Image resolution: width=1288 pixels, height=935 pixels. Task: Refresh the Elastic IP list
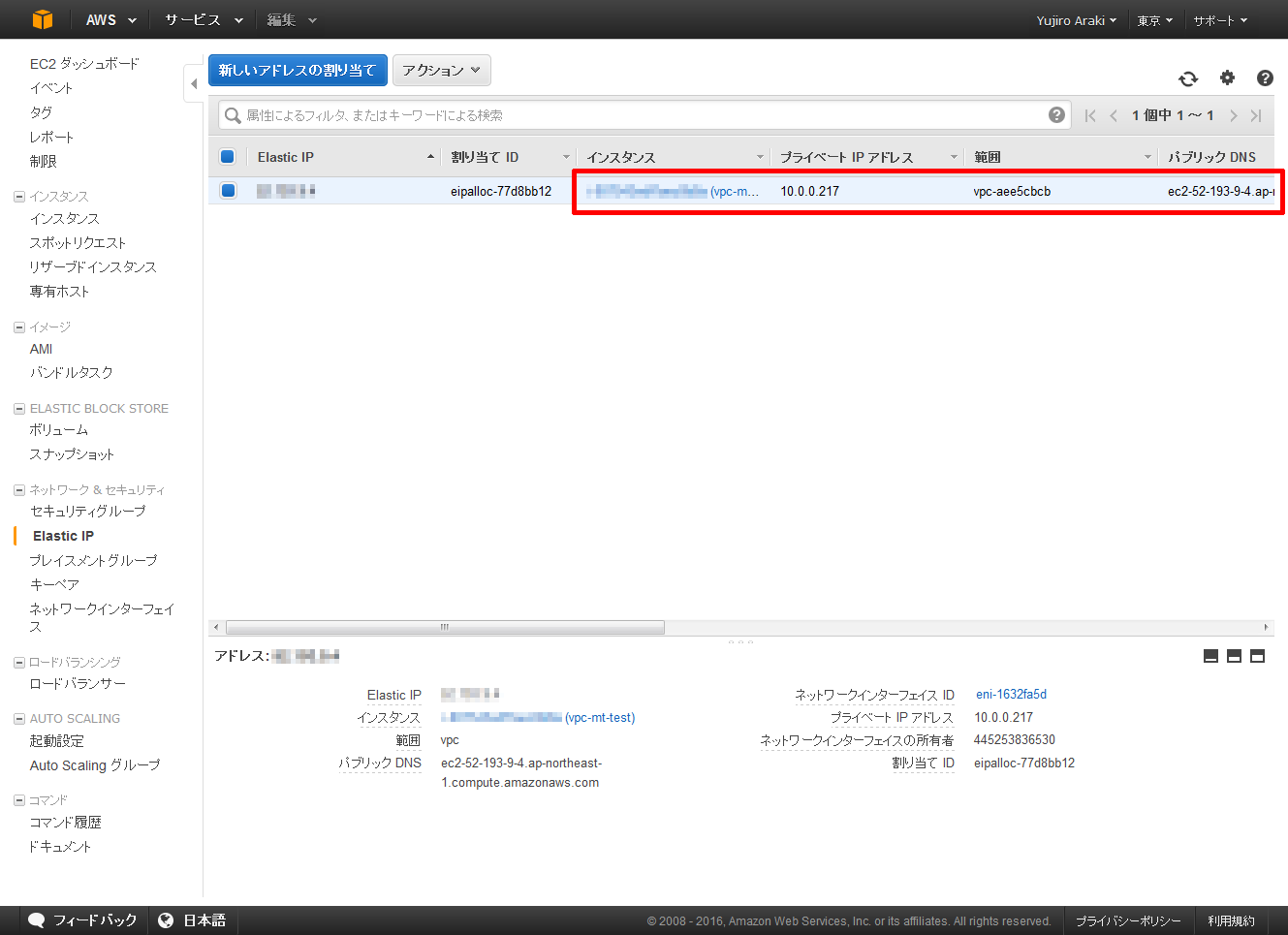click(1188, 78)
